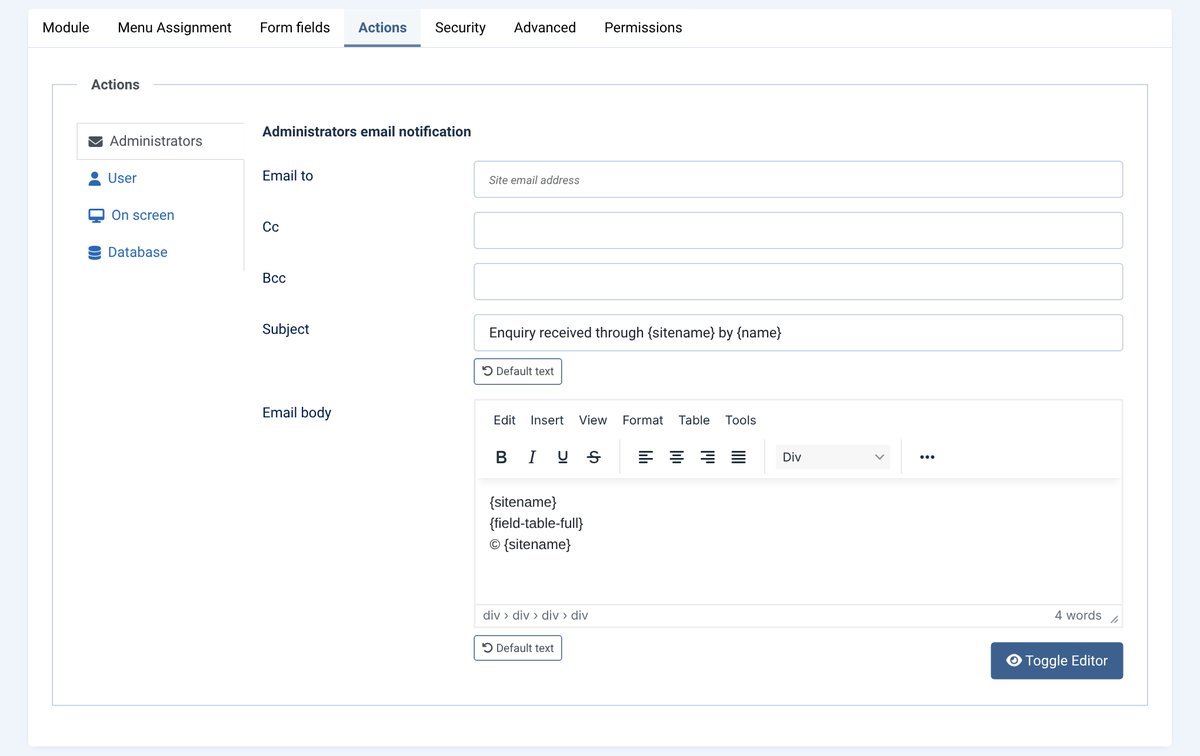Center align text in email body
The image size is (1200, 756).
[677, 457]
